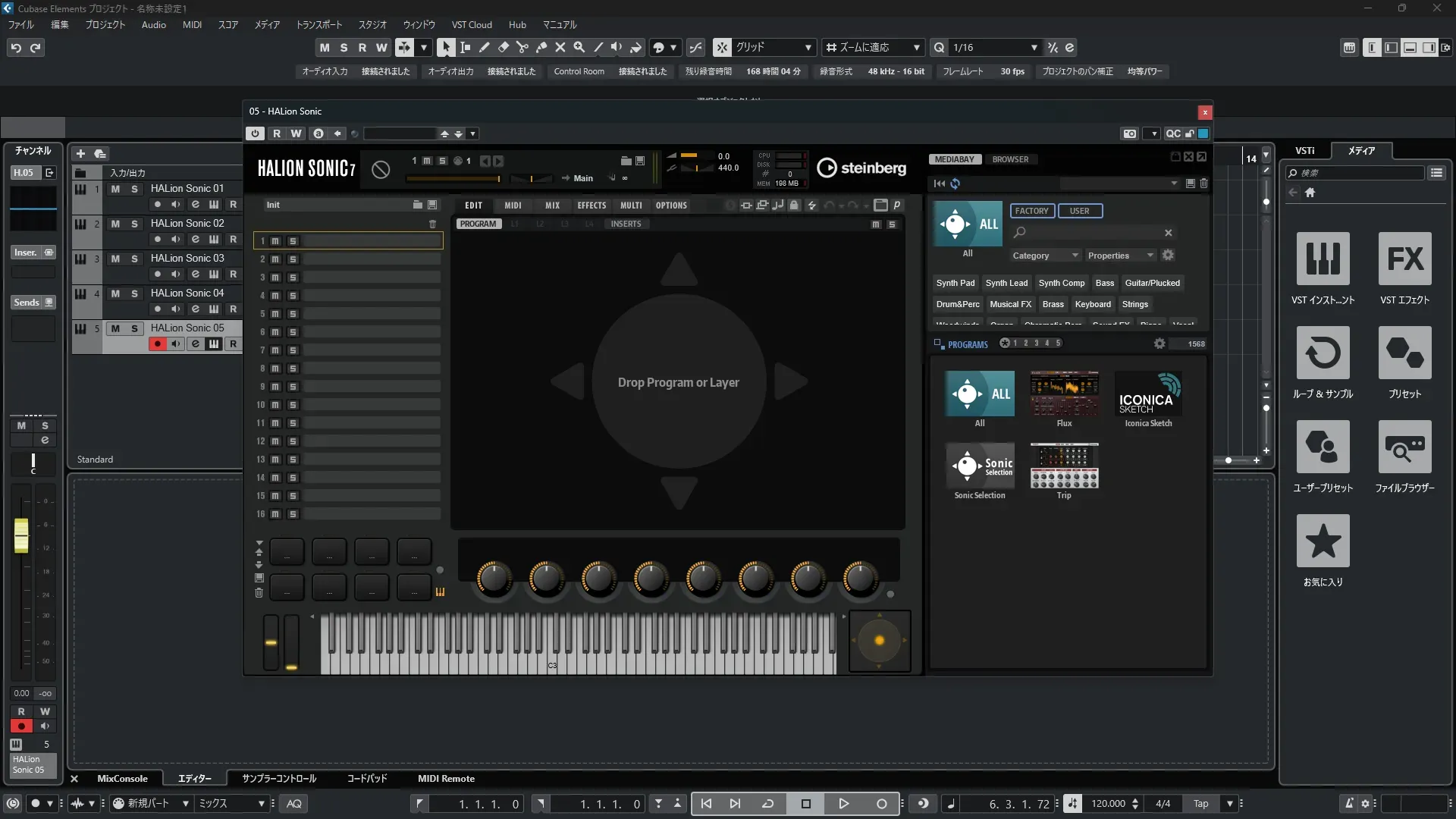The image size is (1456, 819).
Task: Toggle record enable on HALion Sonic 05
Action: (157, 344)
